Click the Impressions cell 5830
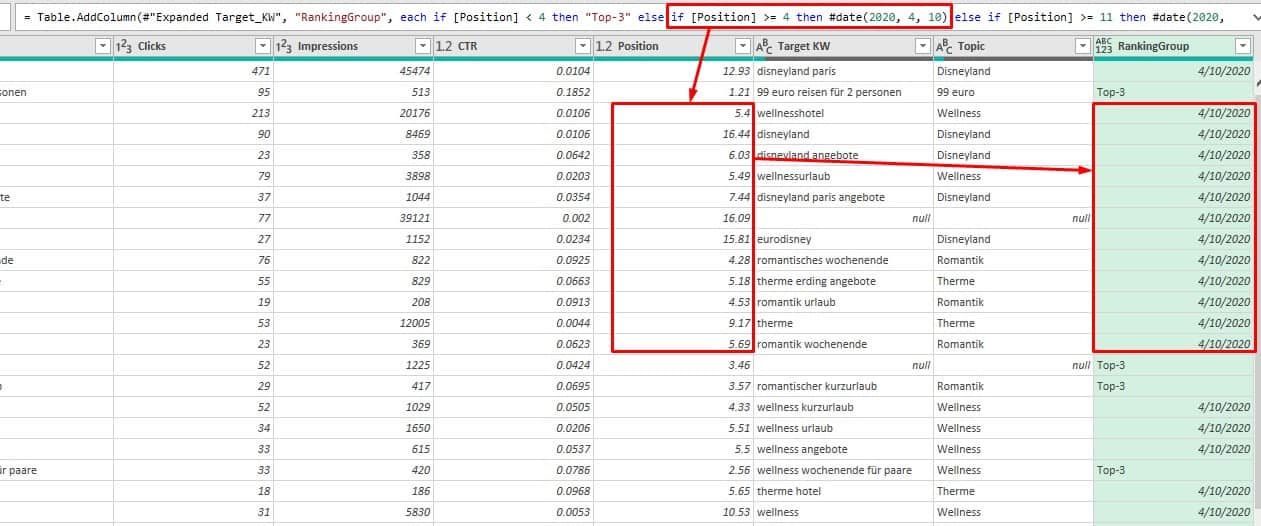The width and height of the screenshot is (1261, 526). click(x=353, y=512)
